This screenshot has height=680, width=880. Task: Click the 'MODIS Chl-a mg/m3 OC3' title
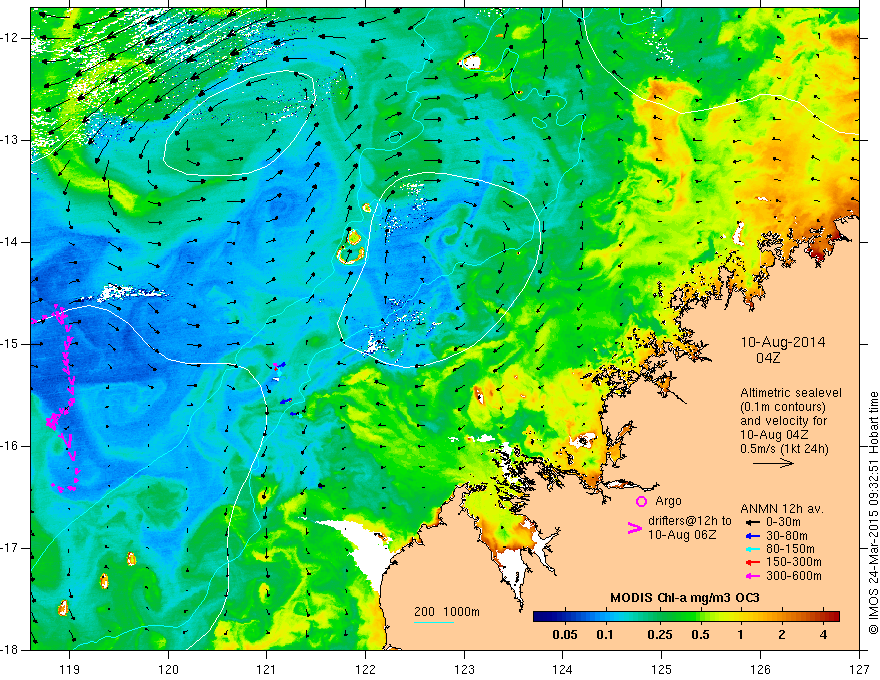pos(685,598)
